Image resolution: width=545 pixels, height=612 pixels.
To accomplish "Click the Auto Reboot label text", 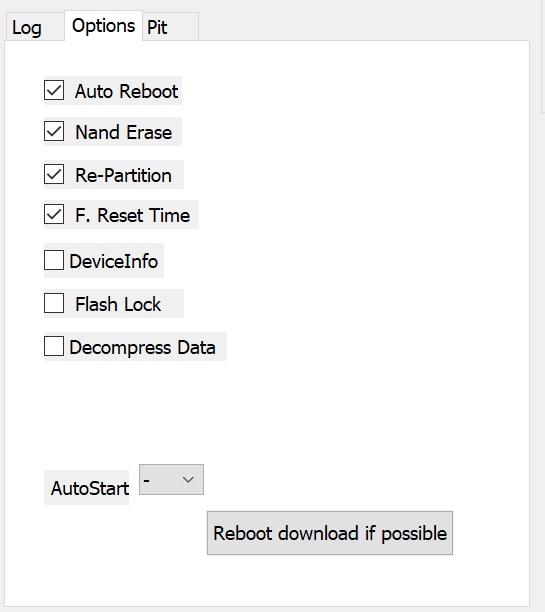I will click(126, 91).
